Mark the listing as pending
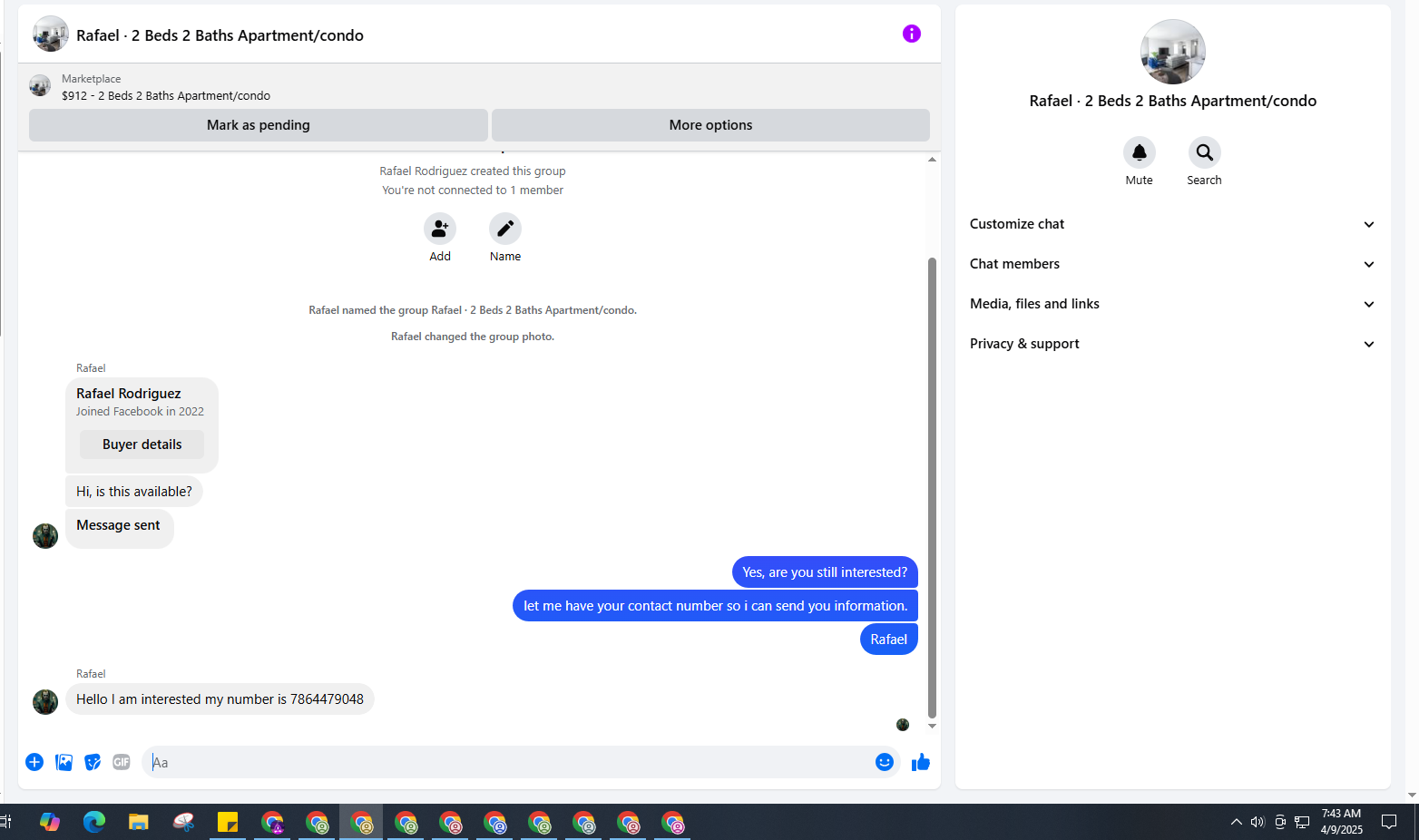 259,125
